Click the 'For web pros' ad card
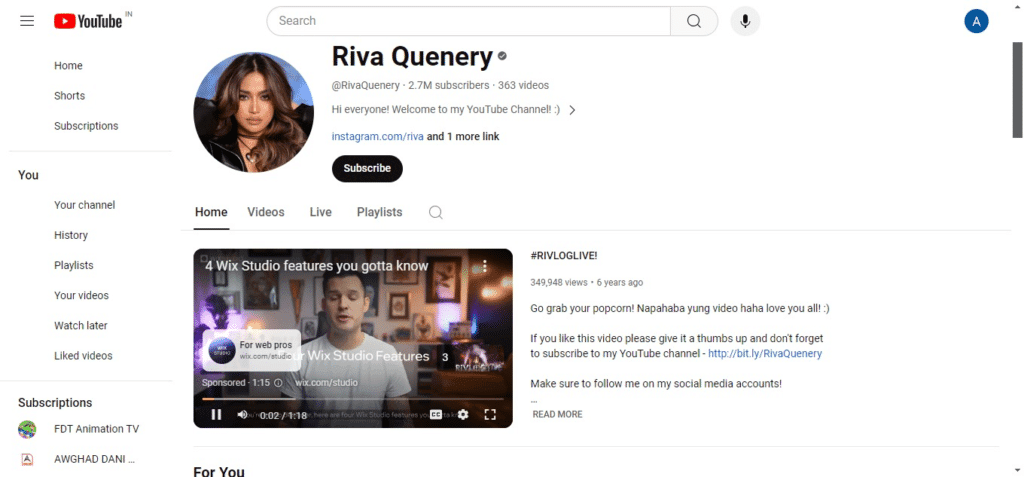The height and width of the screenshot is (477, 1024). click(x=251, y=351)
